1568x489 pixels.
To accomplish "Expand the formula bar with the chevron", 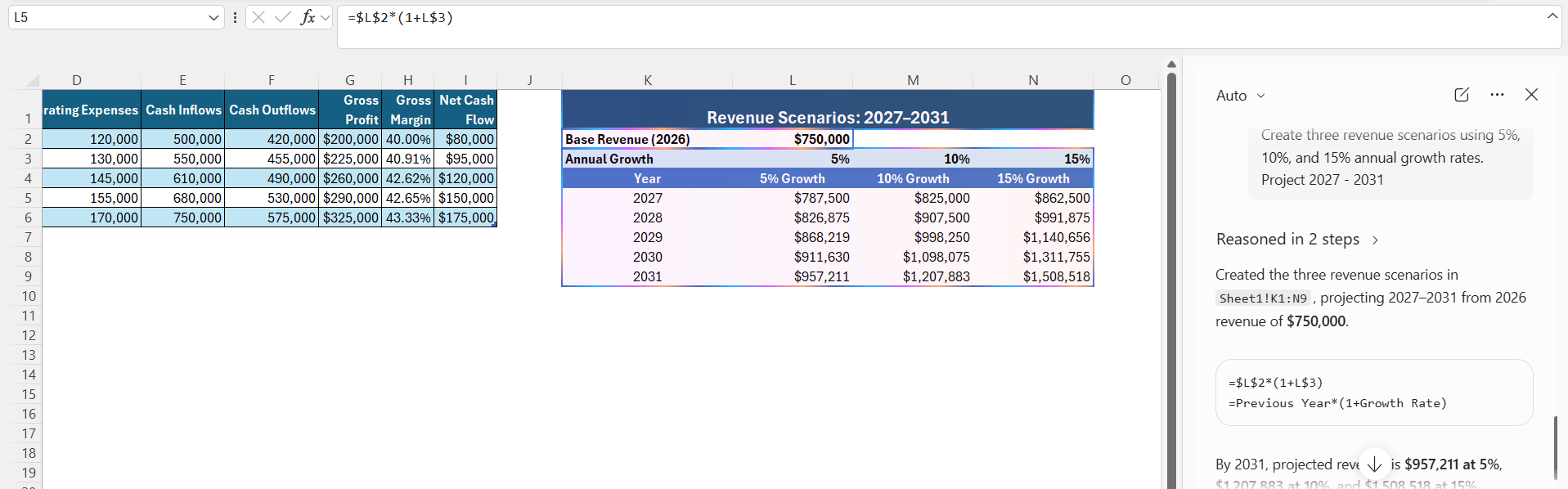I will [1552, 16].
